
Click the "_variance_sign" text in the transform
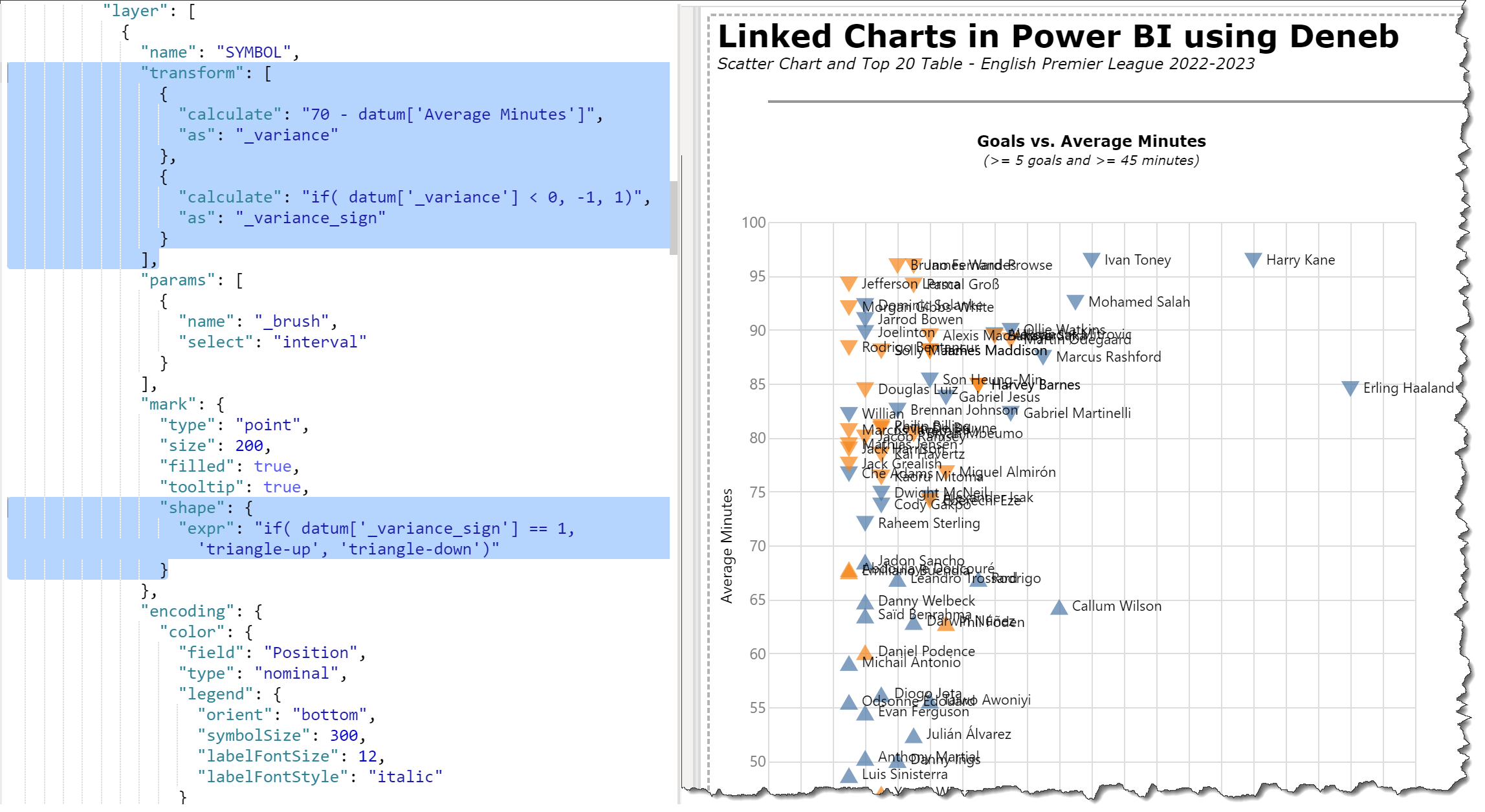click(310, 218)
